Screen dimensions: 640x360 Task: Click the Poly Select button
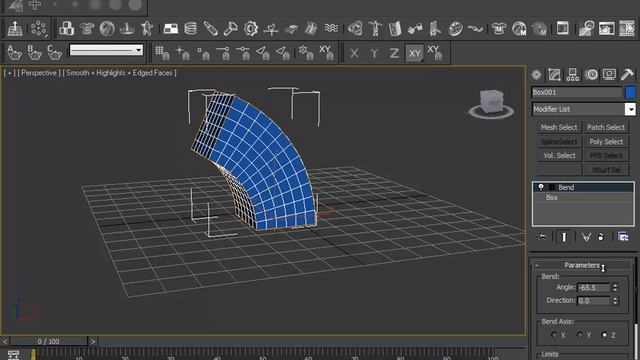coord(606,142)
